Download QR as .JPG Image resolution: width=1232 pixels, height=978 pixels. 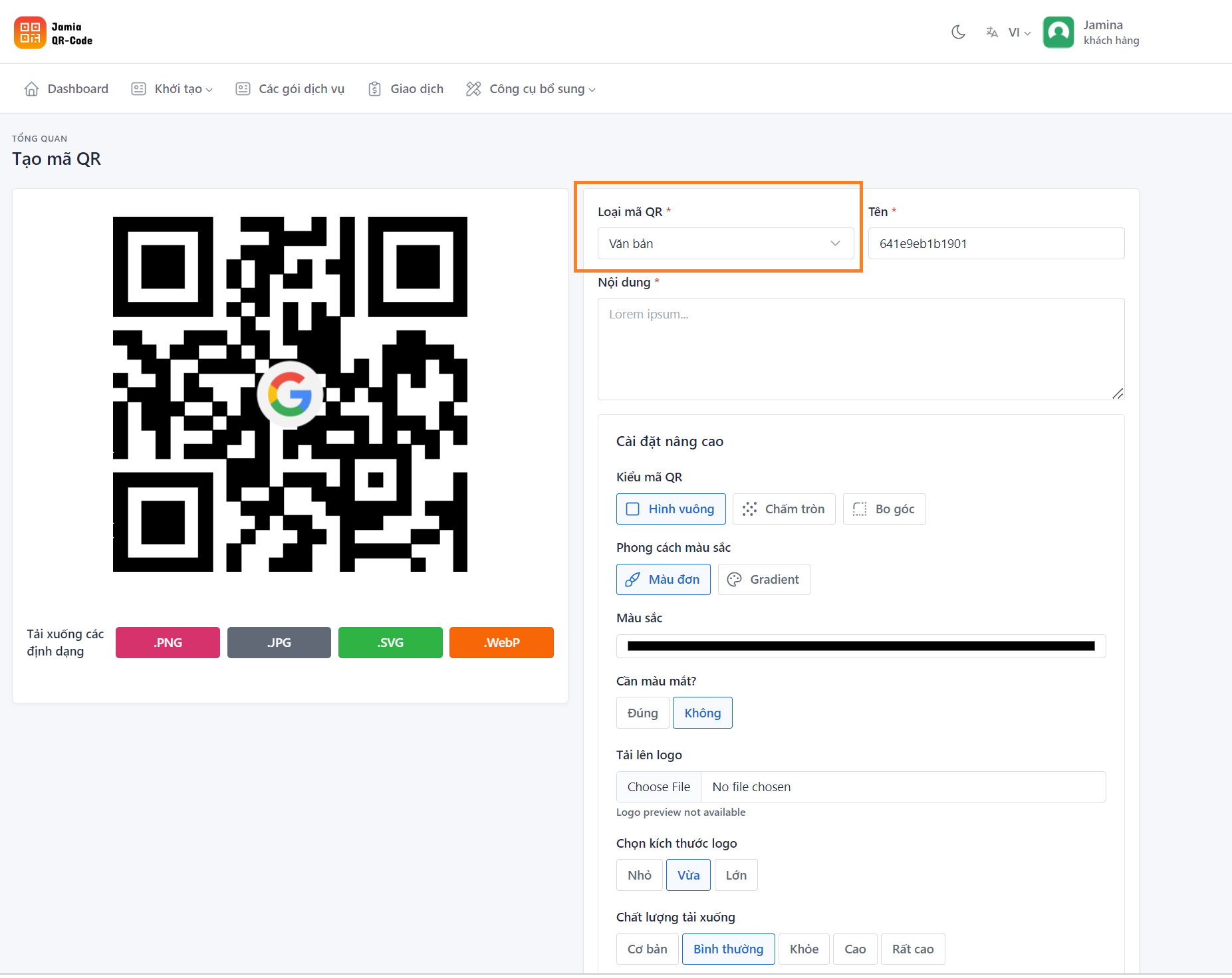point(279,642)
